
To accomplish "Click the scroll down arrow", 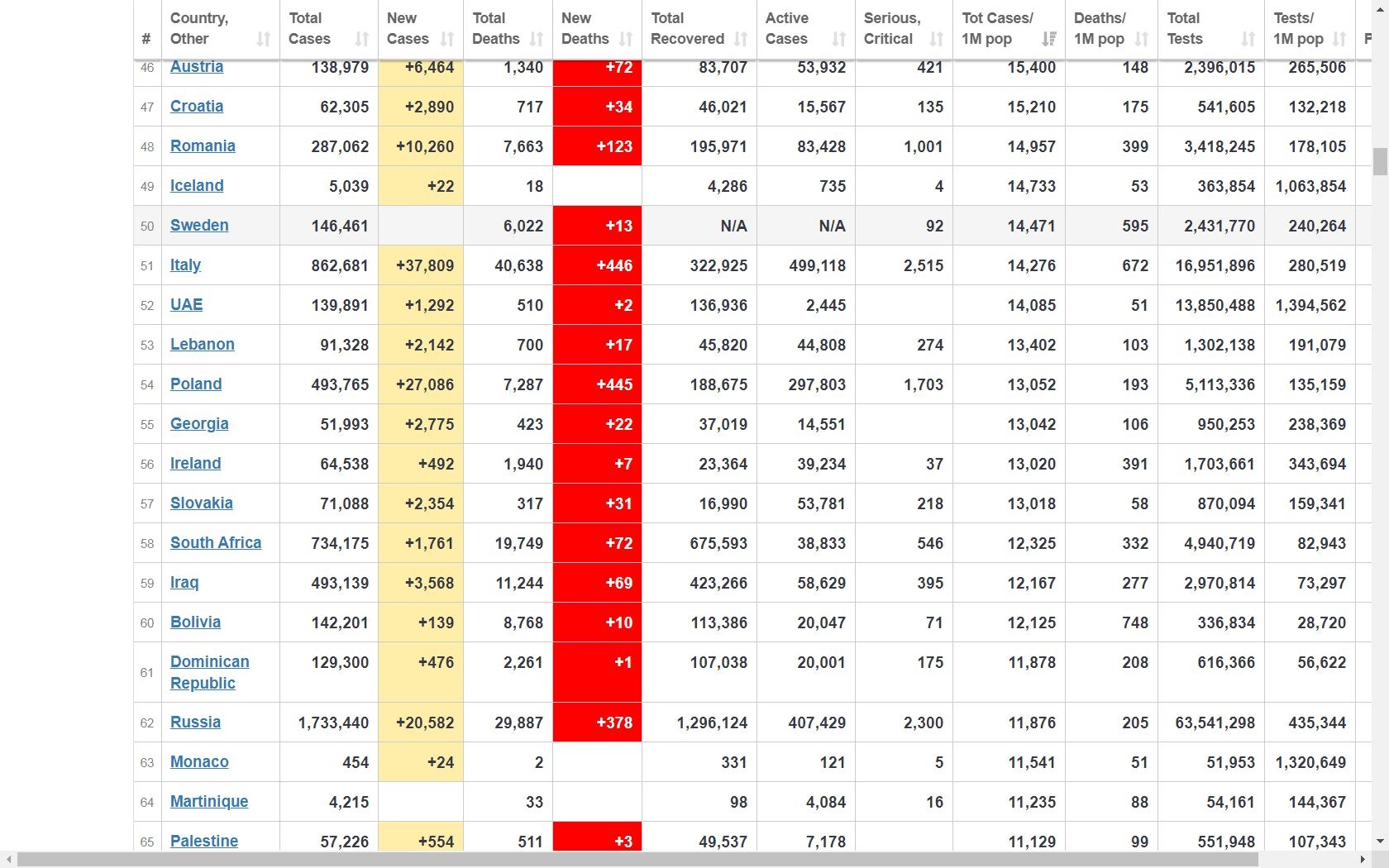I will (x=1380, y=842).
